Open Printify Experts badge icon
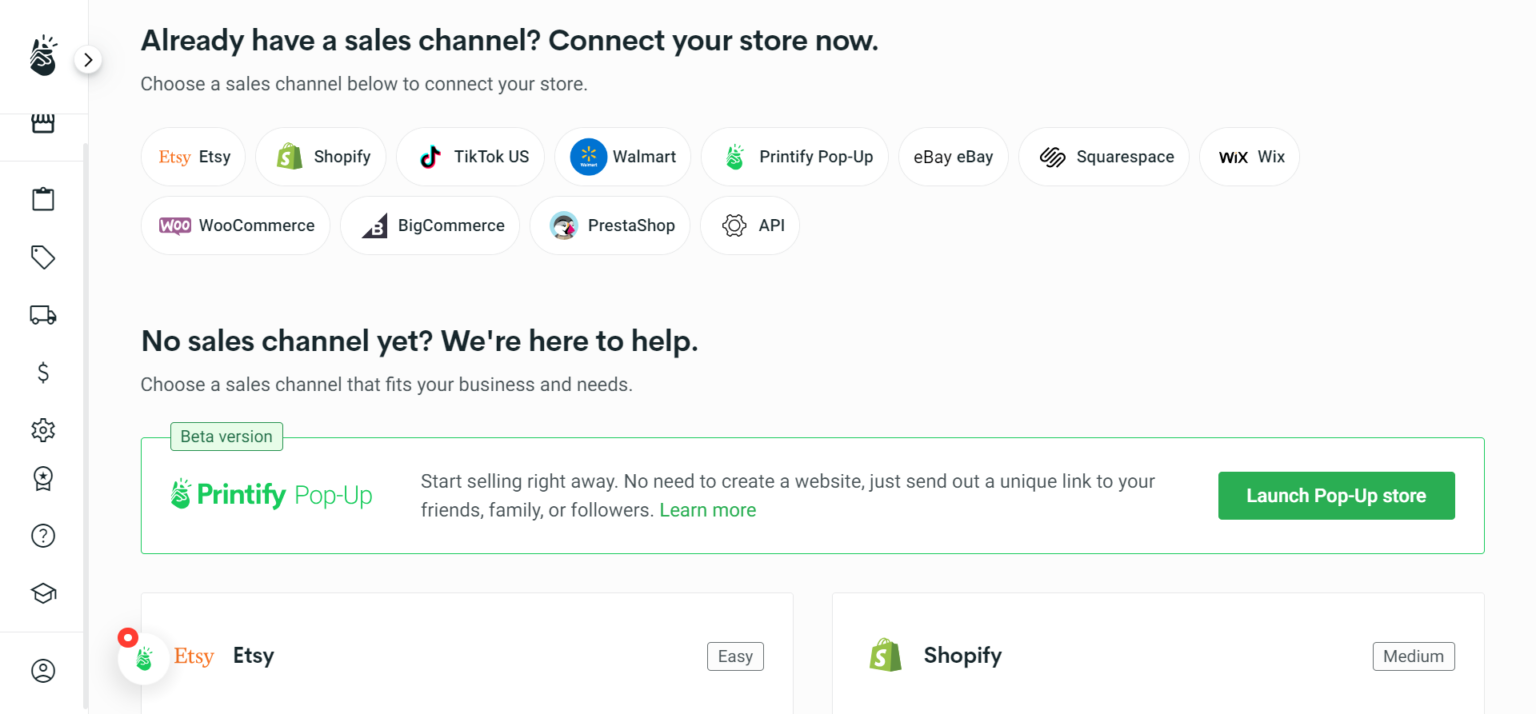The width and height of the screenshot is (1536, 714). 43,478
